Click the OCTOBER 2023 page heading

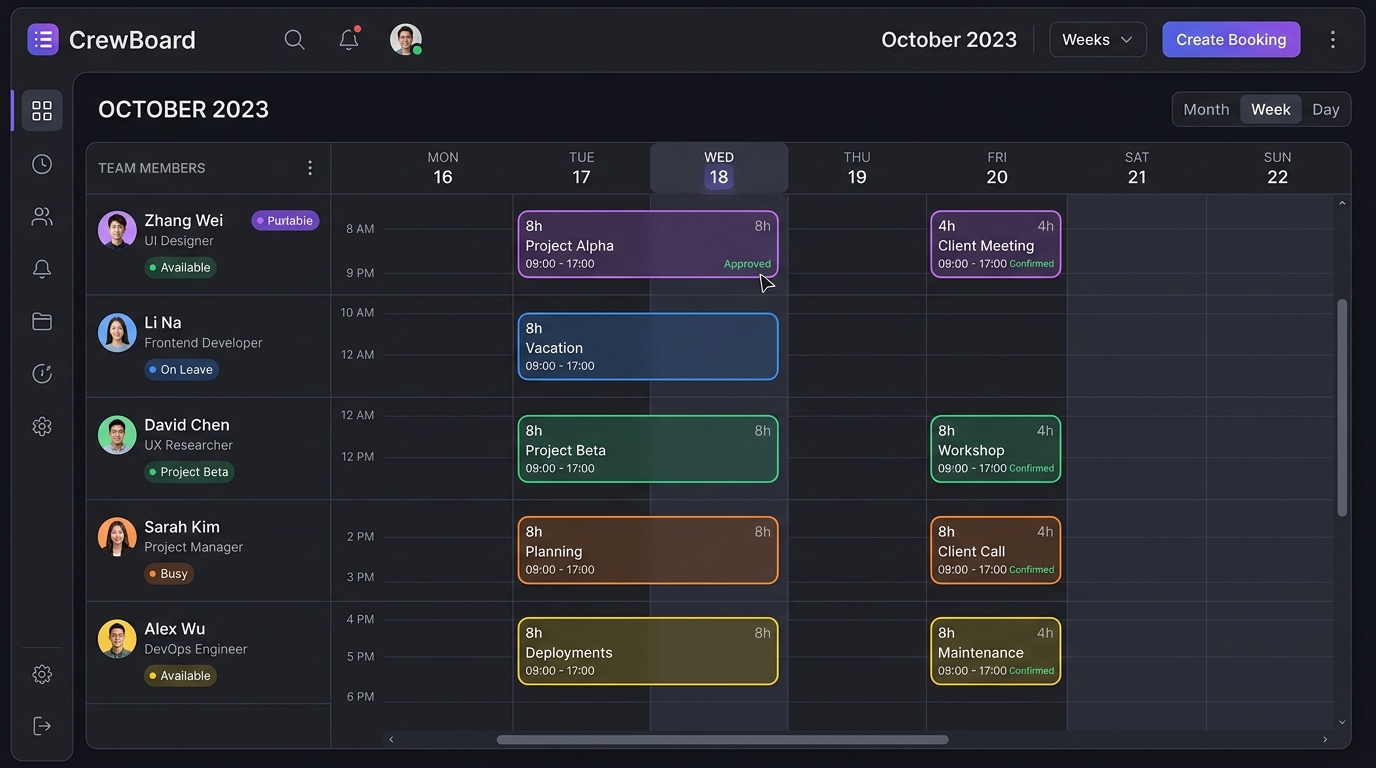[183, 109]
